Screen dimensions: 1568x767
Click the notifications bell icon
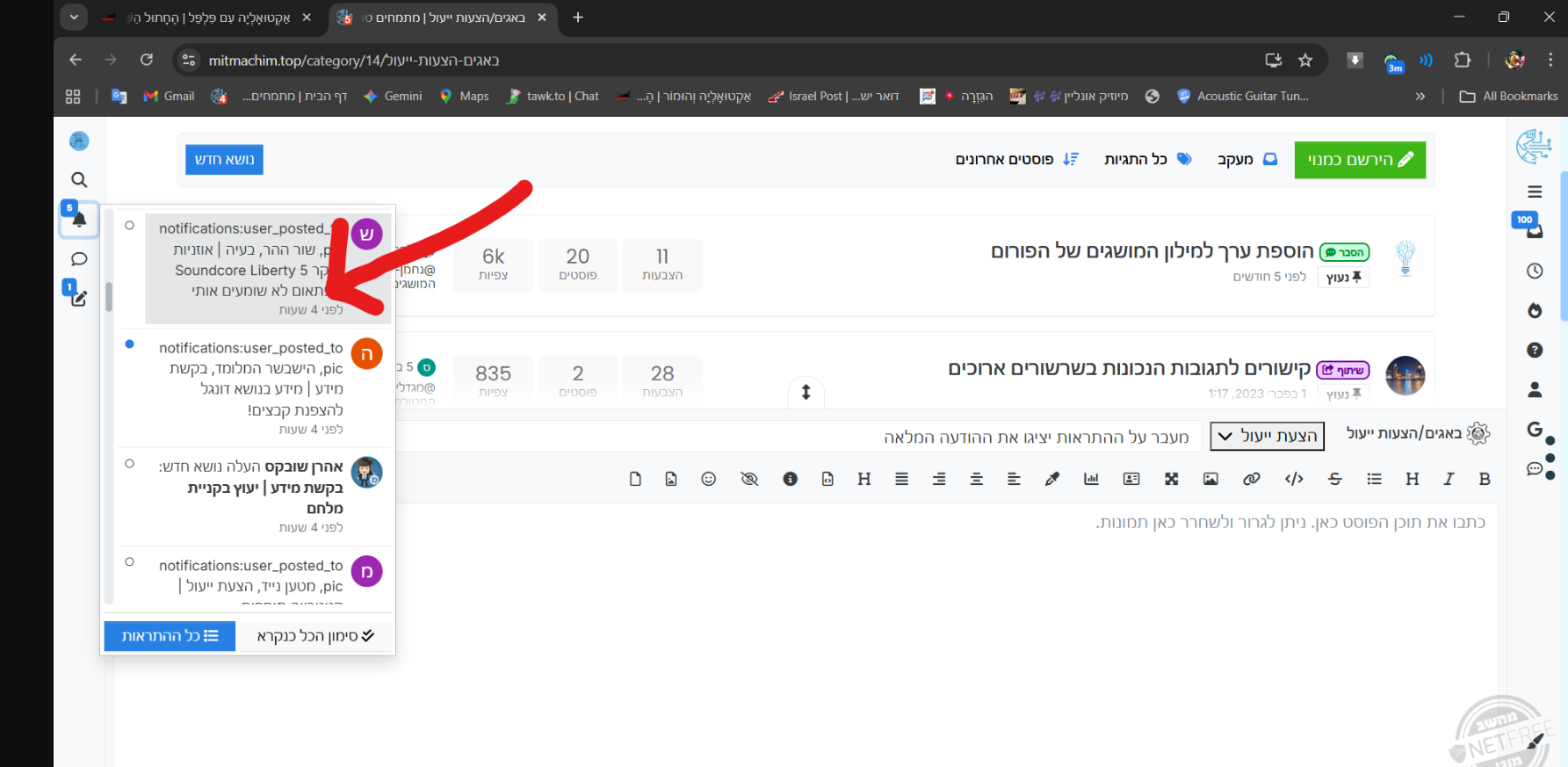click(x=79, y=220)
